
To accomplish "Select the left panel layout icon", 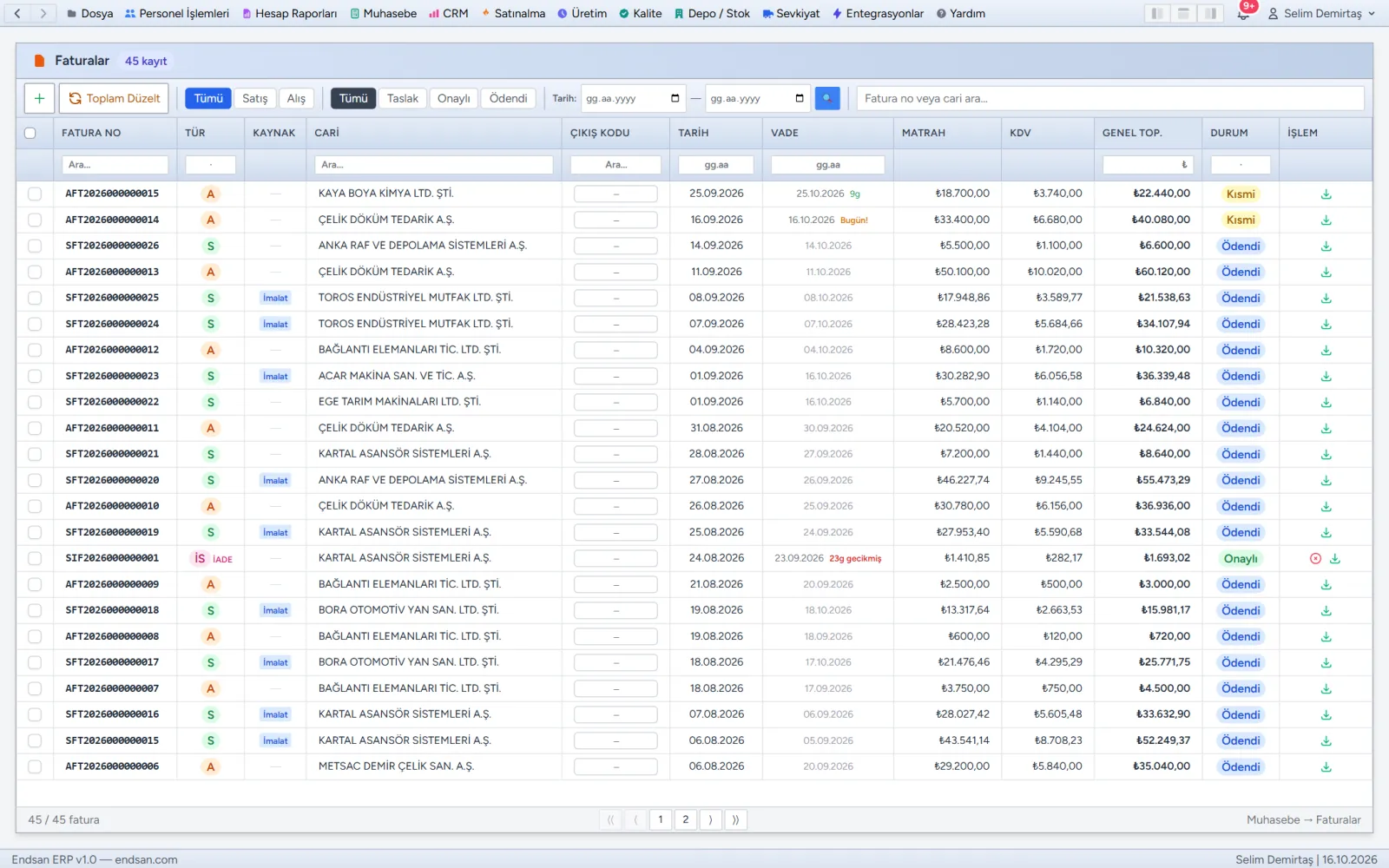I will [1156, 14].
